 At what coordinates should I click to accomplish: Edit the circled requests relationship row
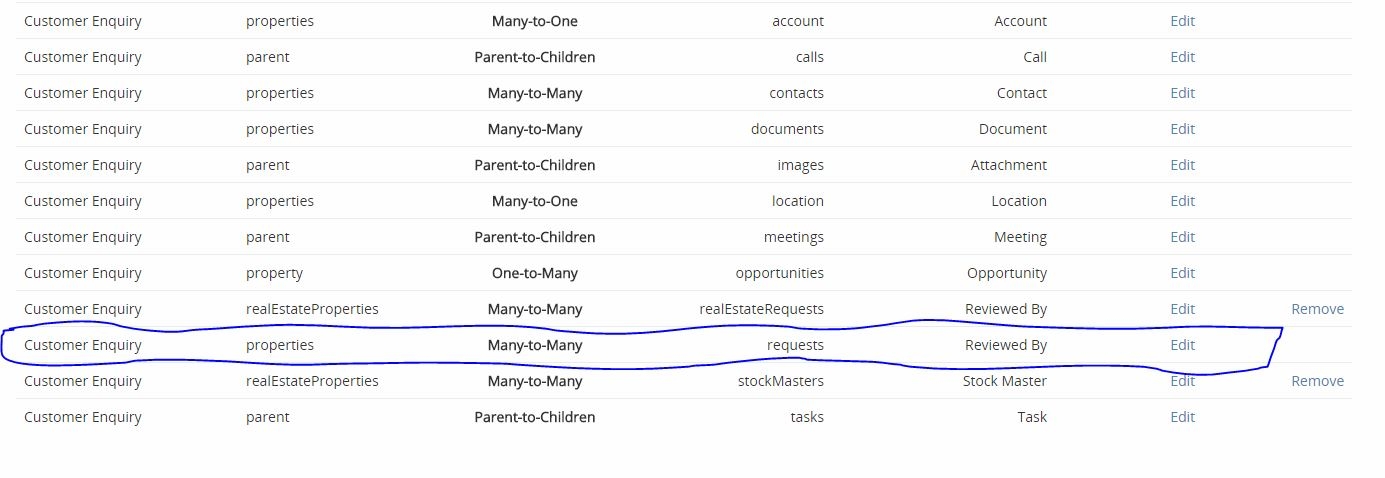point(1182,345)
